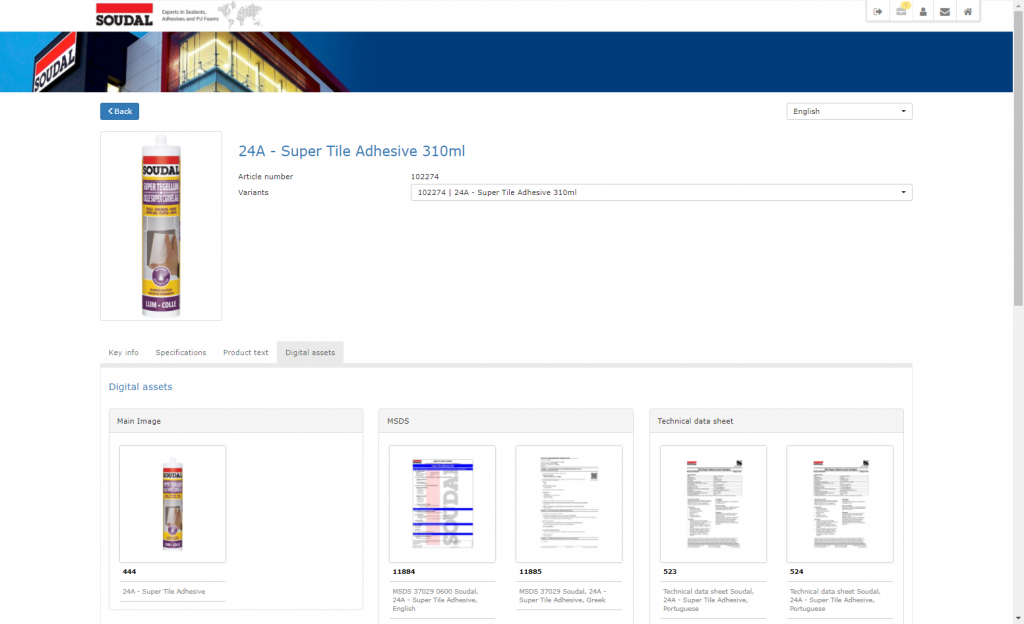Click the Back button

[x=119, y=111]
